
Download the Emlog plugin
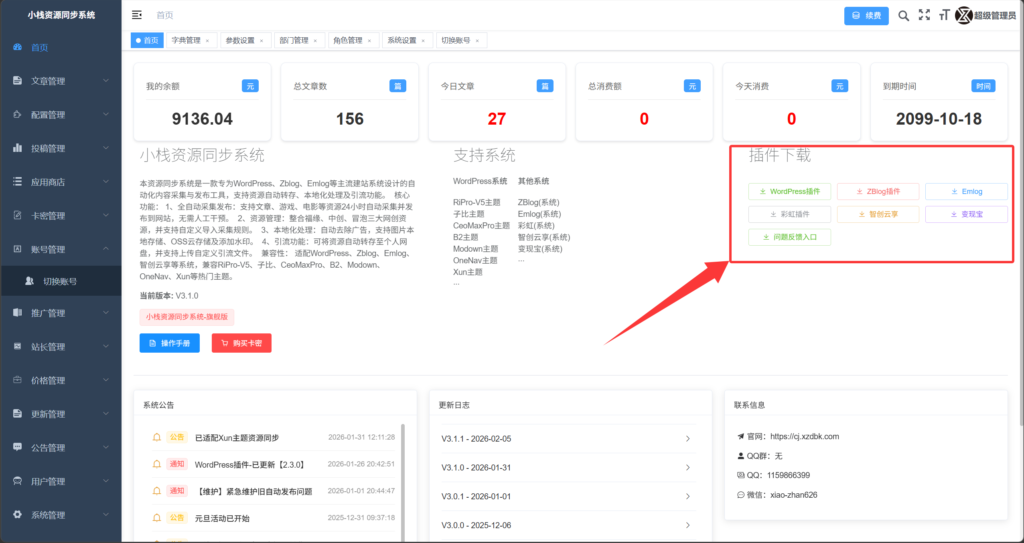(x=967, y=191)
